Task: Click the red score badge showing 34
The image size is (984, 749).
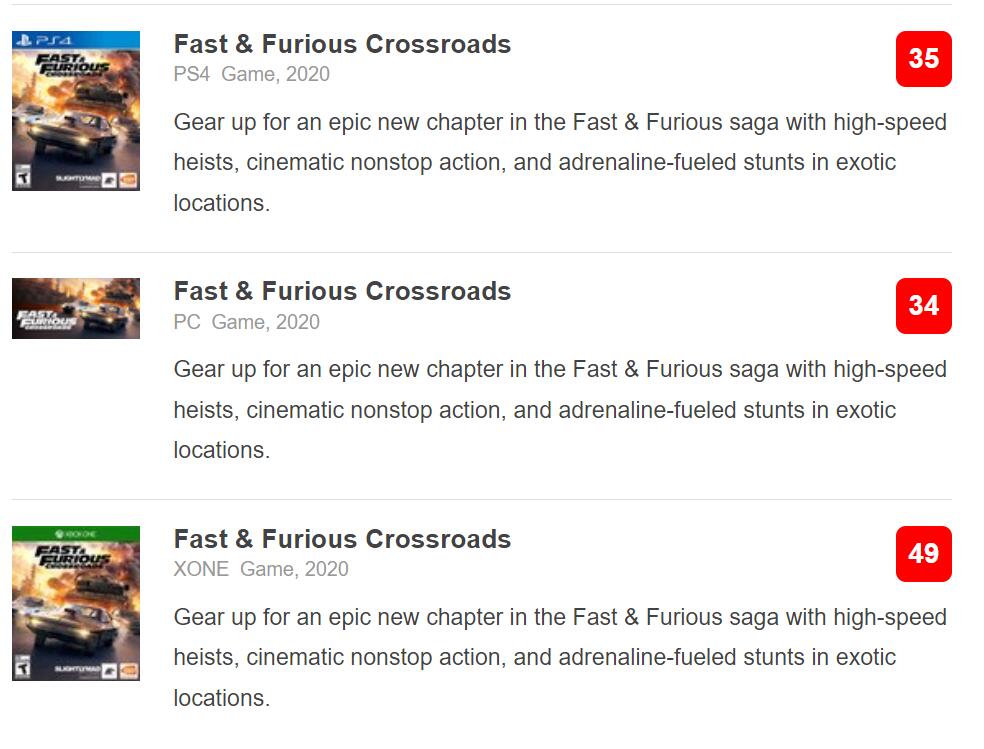Action: click(923, 306)
